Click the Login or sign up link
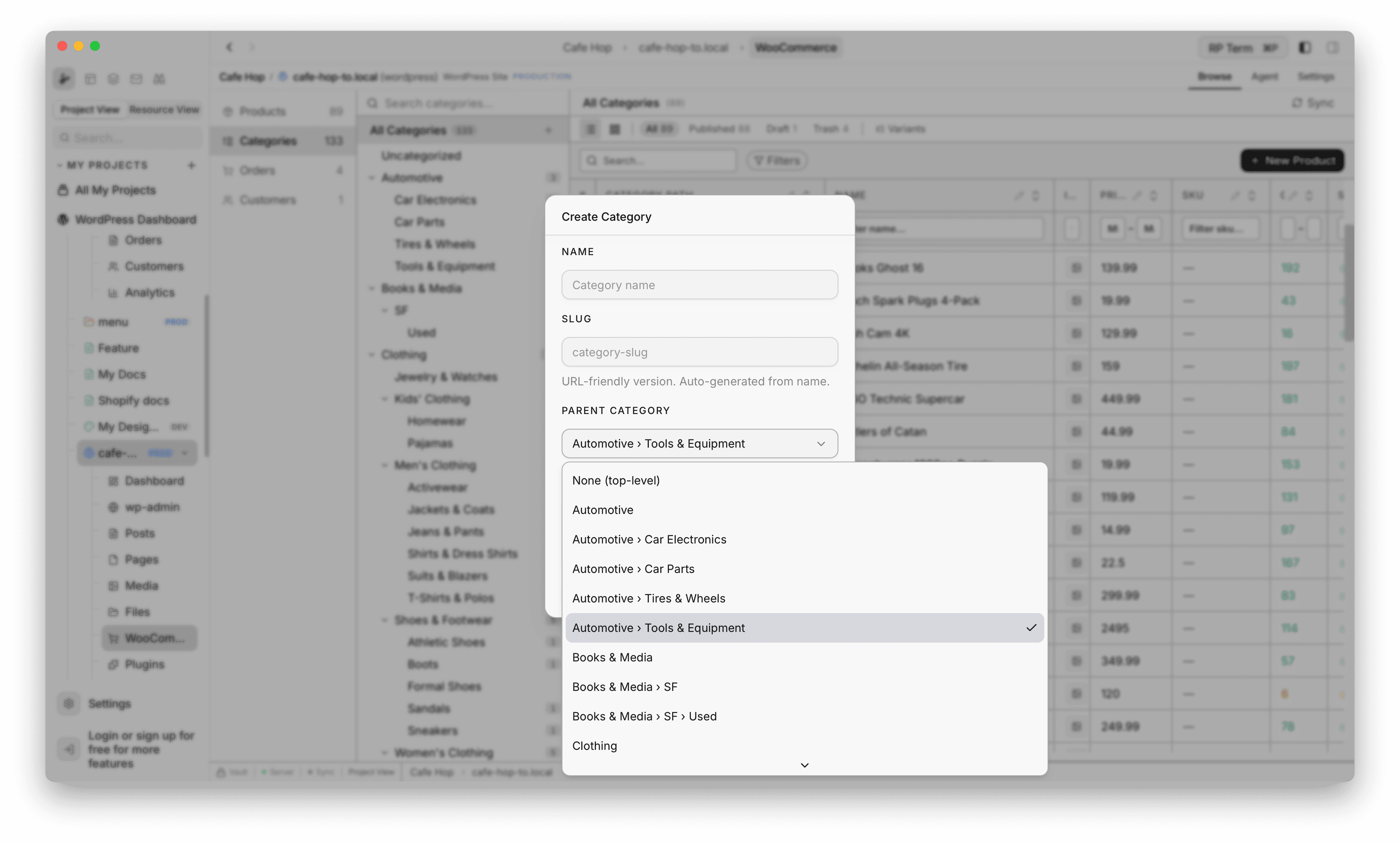The width and height of the screenshot is (1400, 842). tap(141, 749)
